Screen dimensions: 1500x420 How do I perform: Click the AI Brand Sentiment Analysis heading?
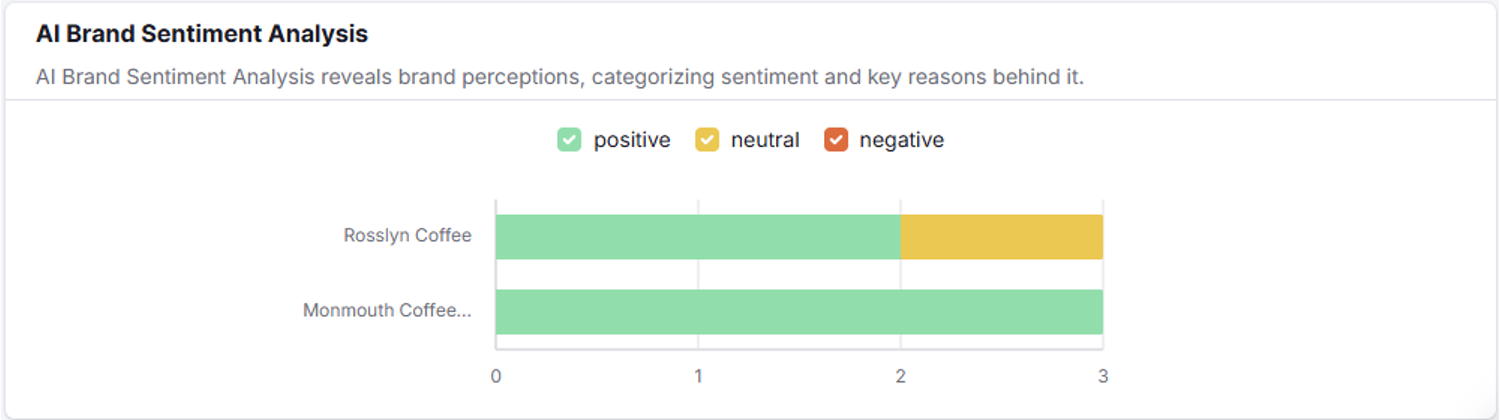pyautogui.click(x=202, y=34)
